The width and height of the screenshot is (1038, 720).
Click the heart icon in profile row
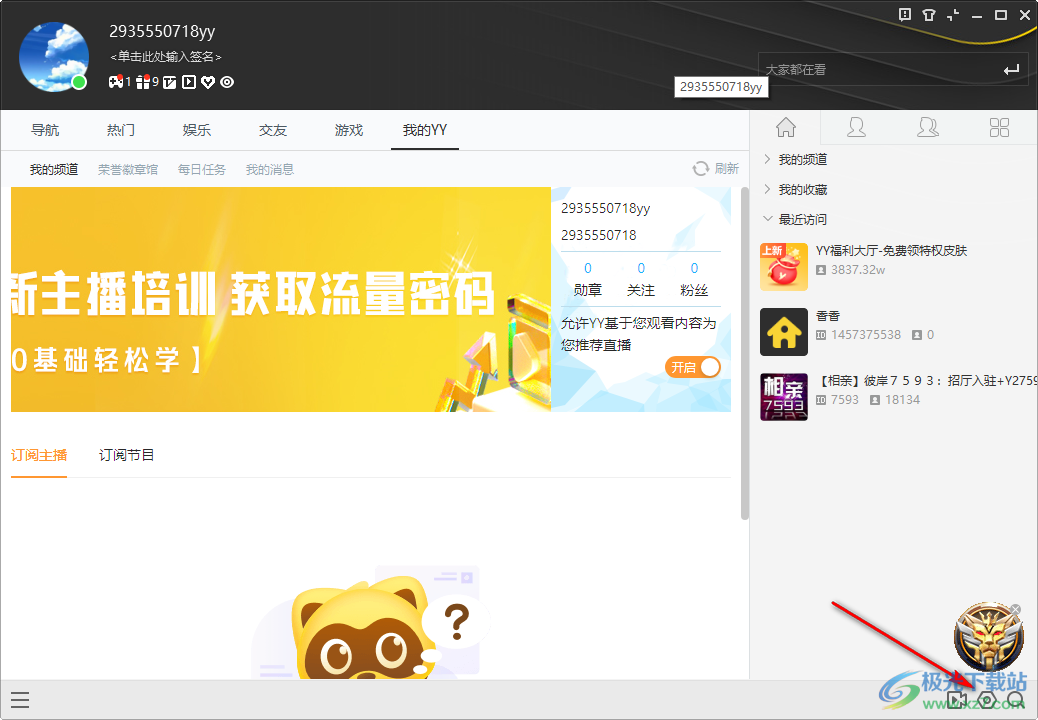pos(208,82)
